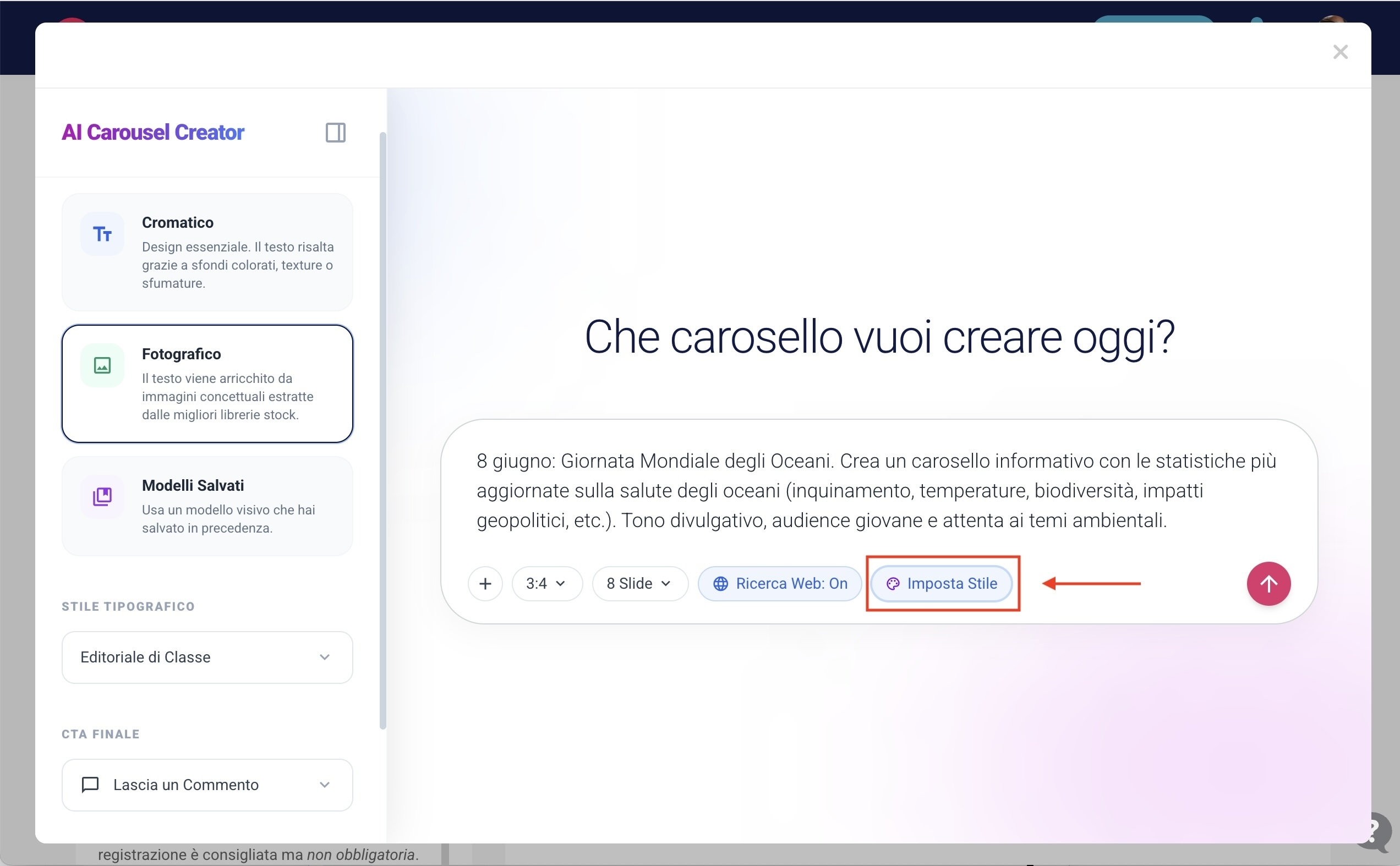Select the Cromatico style card

(x=207, y=252)
